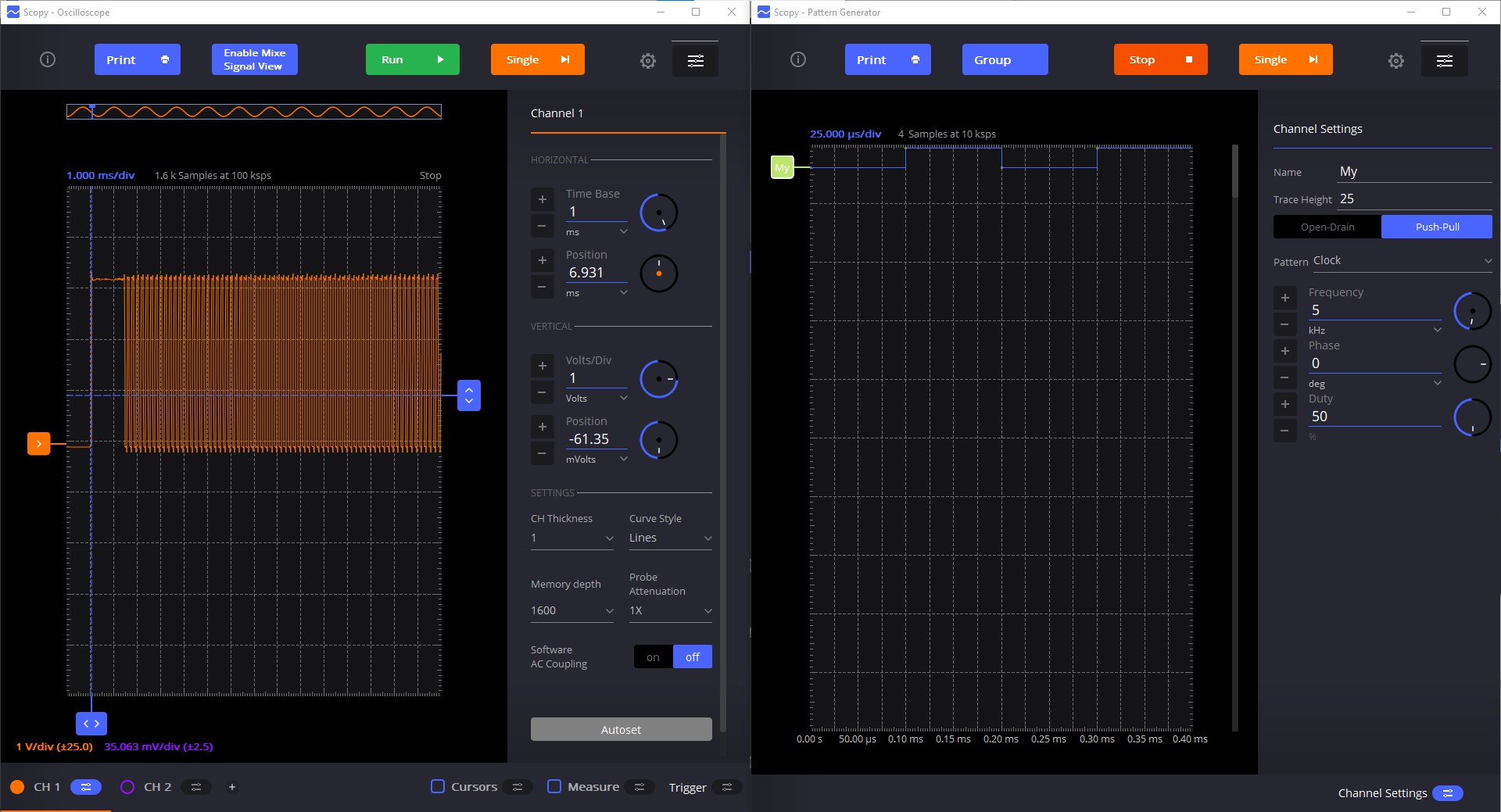Open CH 2 settings icon
Viewport: 1501px width, 812px height.
tap(196, 787)
